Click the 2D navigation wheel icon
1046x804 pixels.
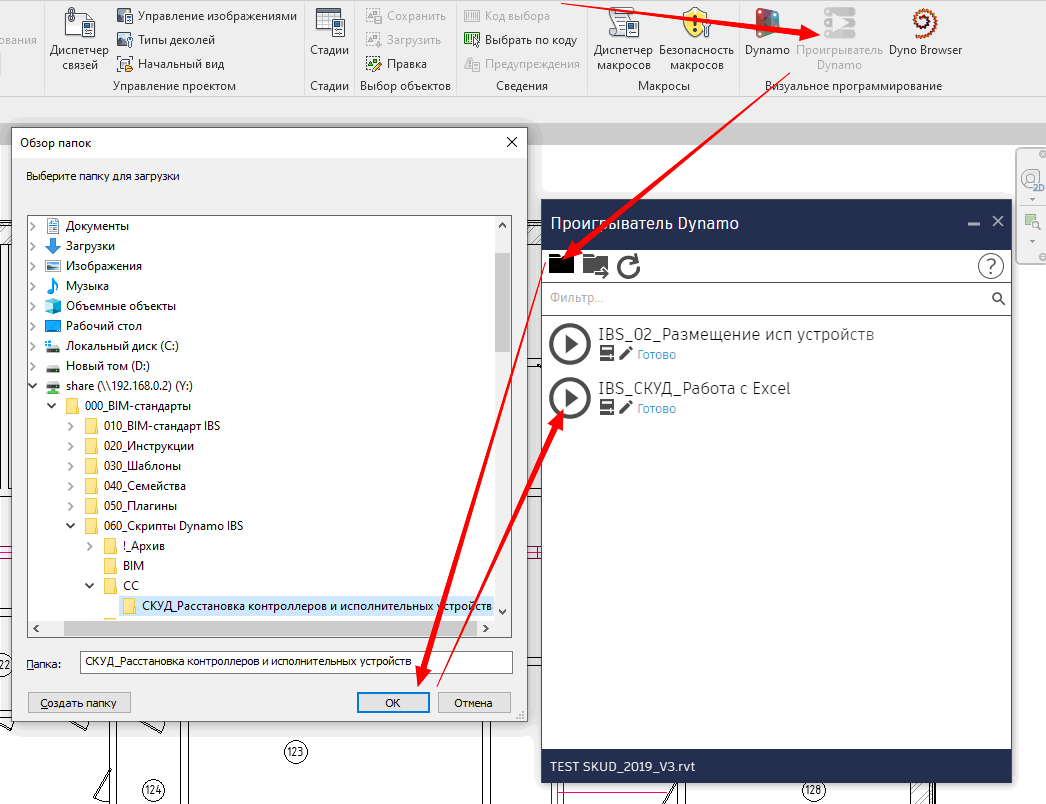click(x=1031, y=179)
